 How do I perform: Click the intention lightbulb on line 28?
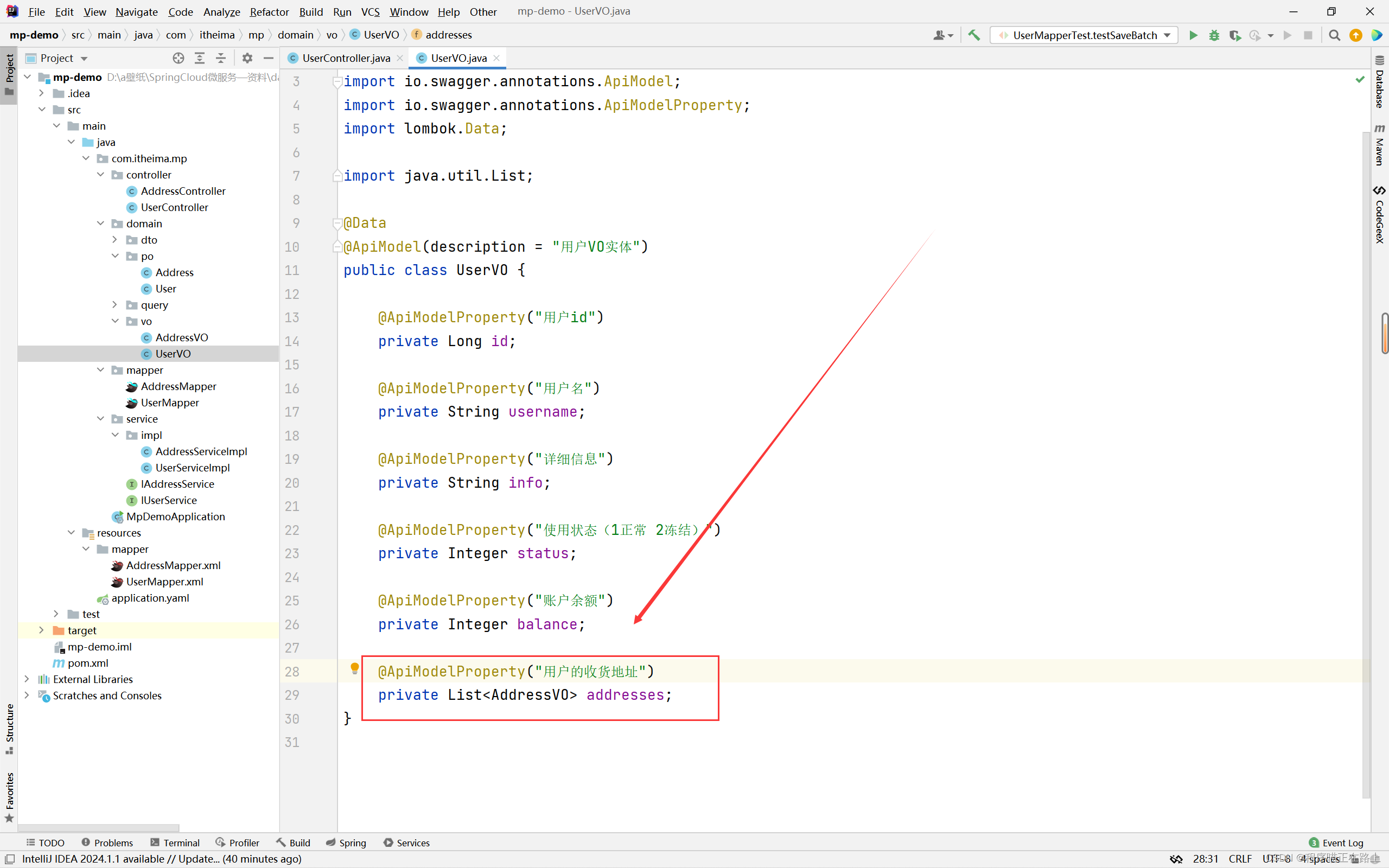click(x=355, y=668)
